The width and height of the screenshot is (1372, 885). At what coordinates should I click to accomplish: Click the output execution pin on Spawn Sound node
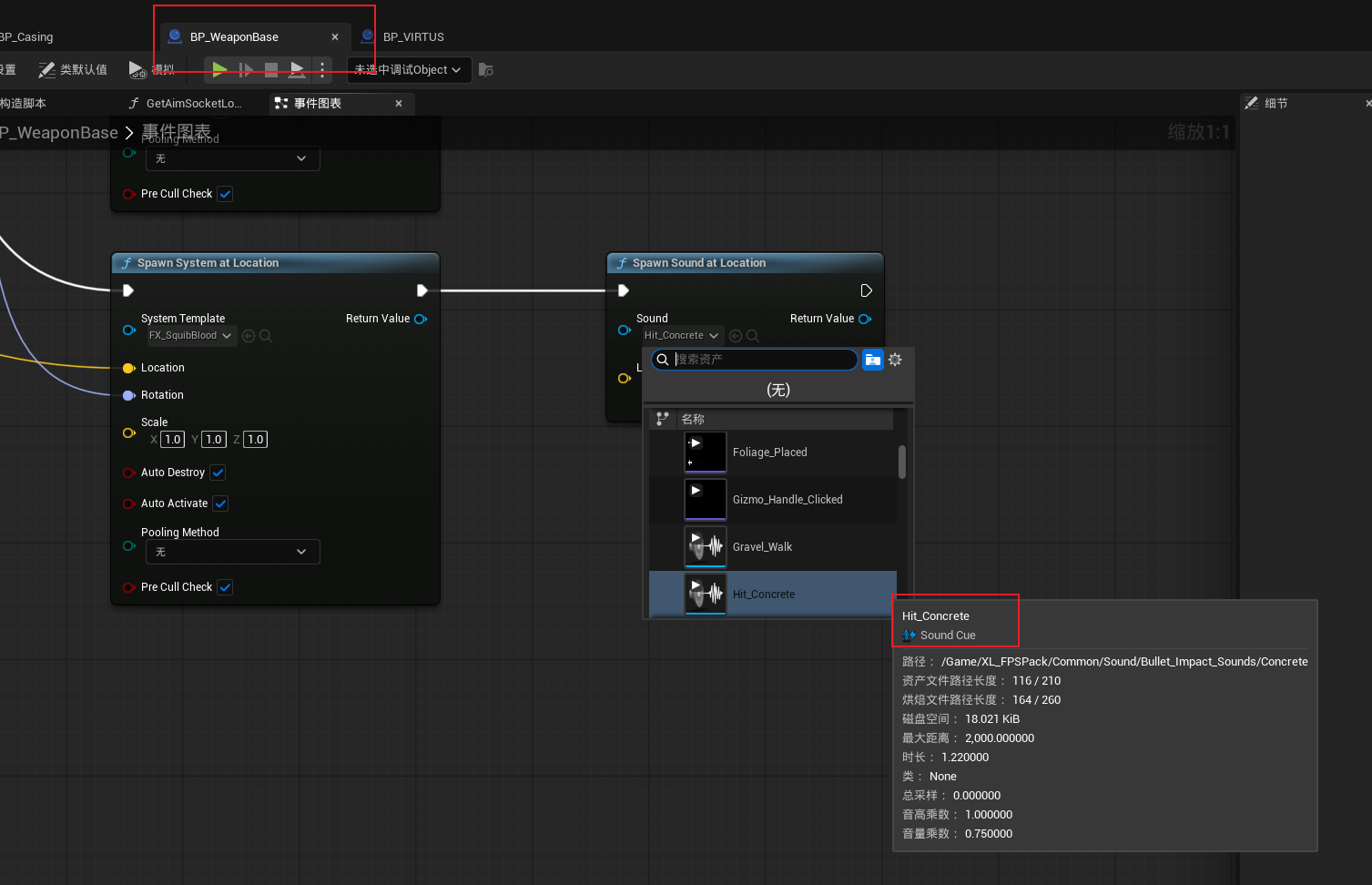coord(867,290)
